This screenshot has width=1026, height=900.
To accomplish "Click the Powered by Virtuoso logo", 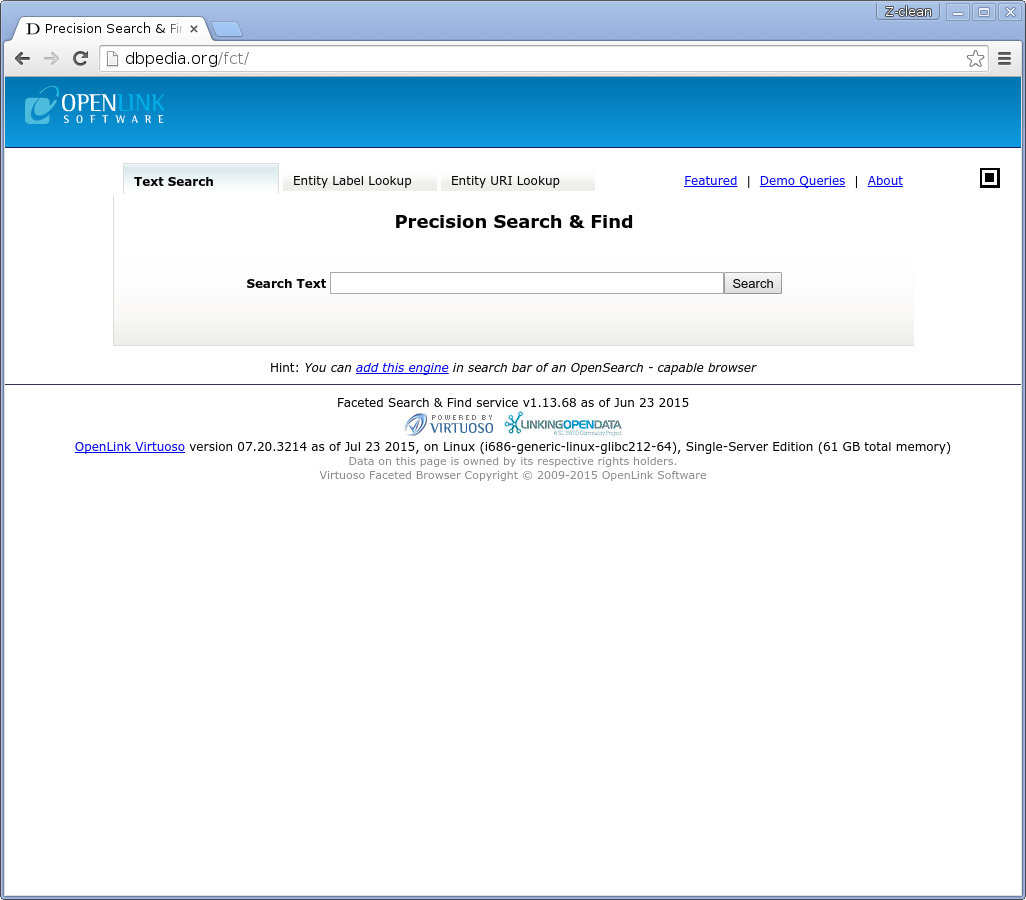I will pos(450,424).
